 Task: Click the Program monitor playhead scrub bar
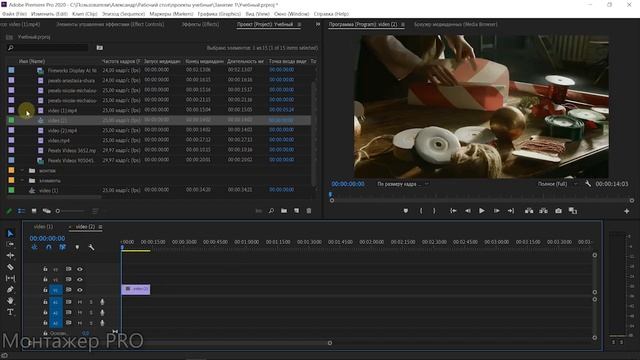pyautogui.click(x=482, y=195)
